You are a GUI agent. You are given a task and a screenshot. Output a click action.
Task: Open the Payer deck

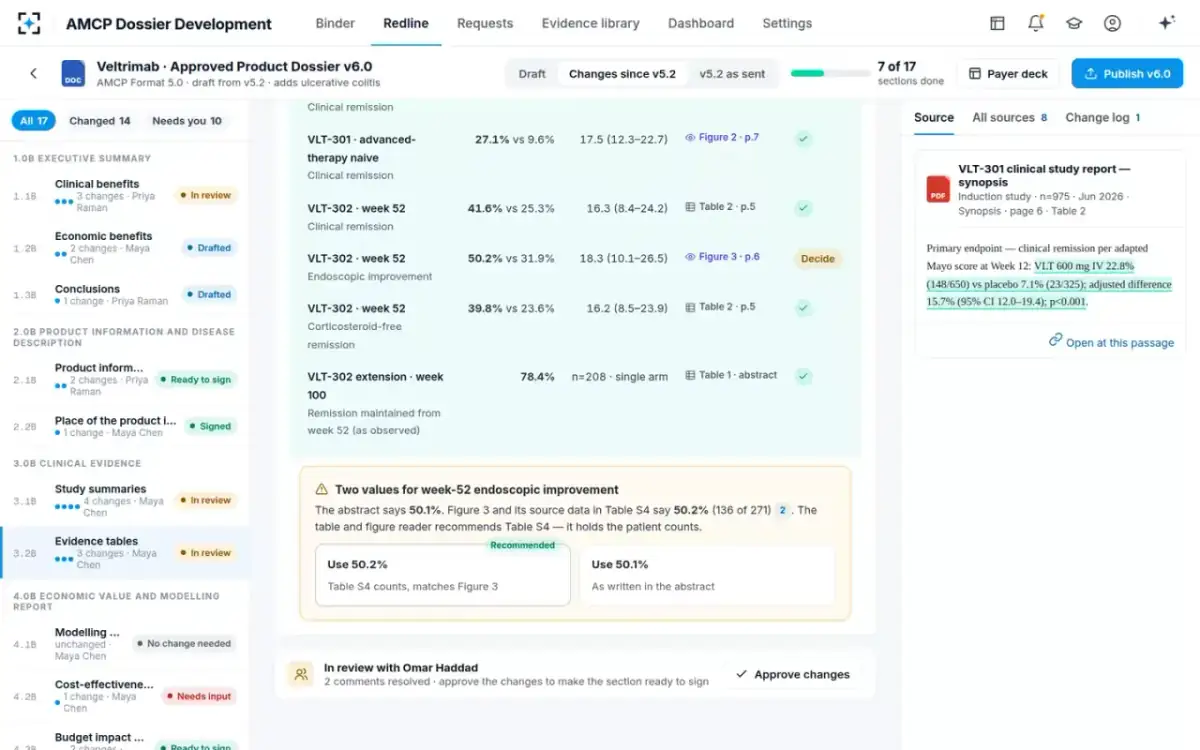click(1008, 74)
